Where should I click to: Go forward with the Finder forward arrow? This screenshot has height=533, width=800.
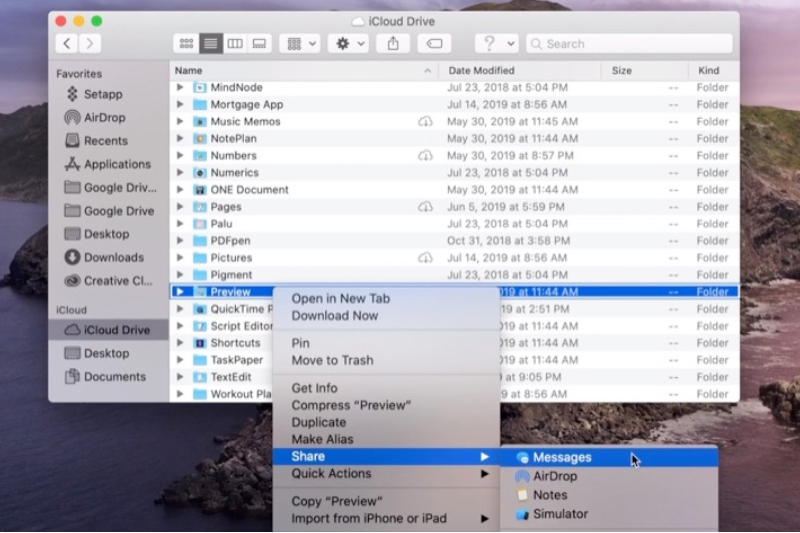click(90, 44)
